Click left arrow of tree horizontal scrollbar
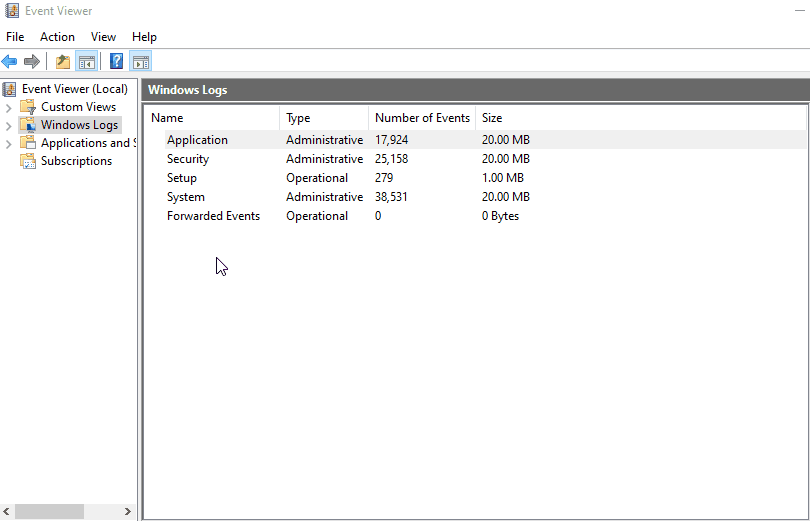 point(6,512)
